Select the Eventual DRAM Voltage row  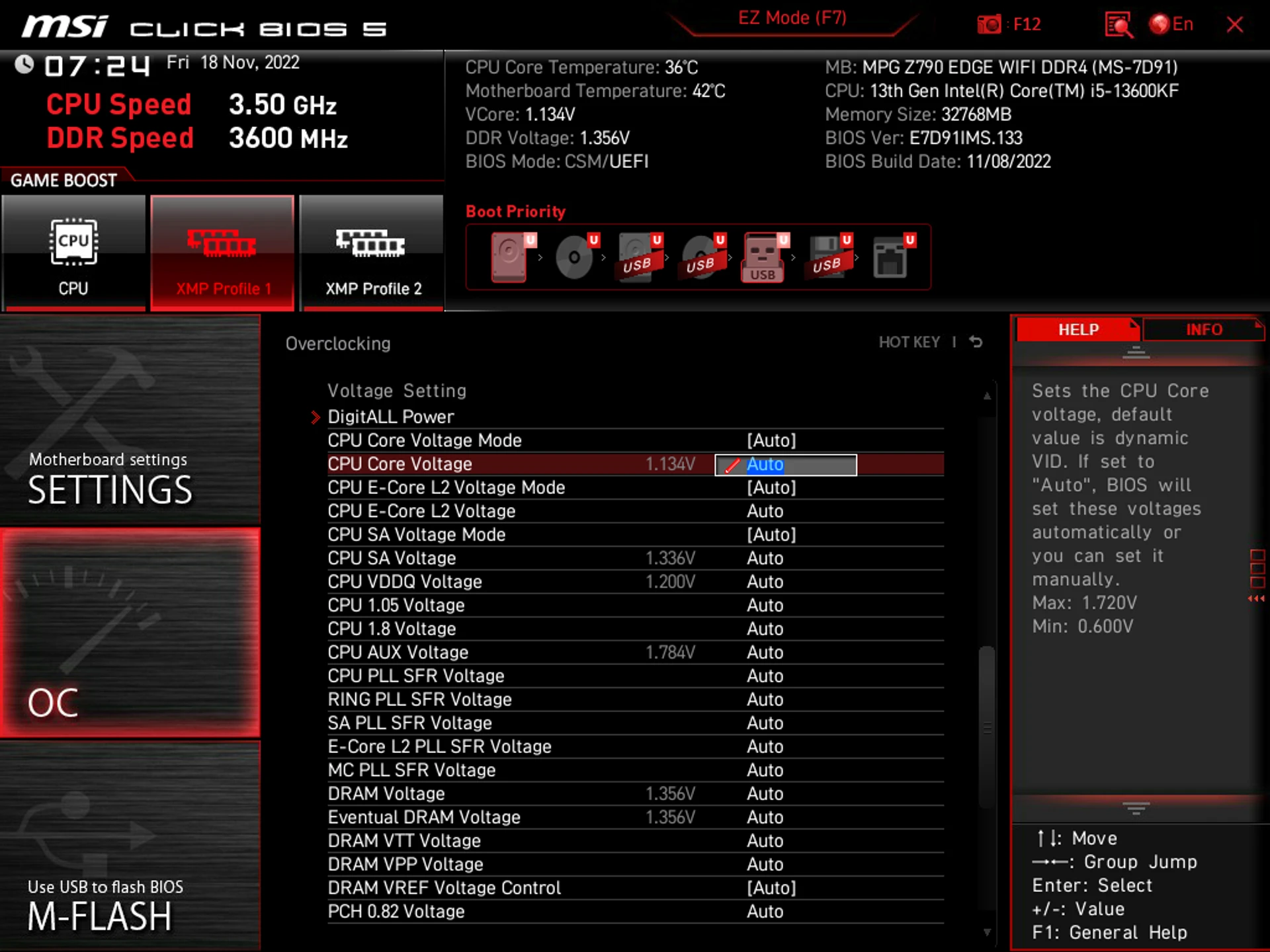635,817
